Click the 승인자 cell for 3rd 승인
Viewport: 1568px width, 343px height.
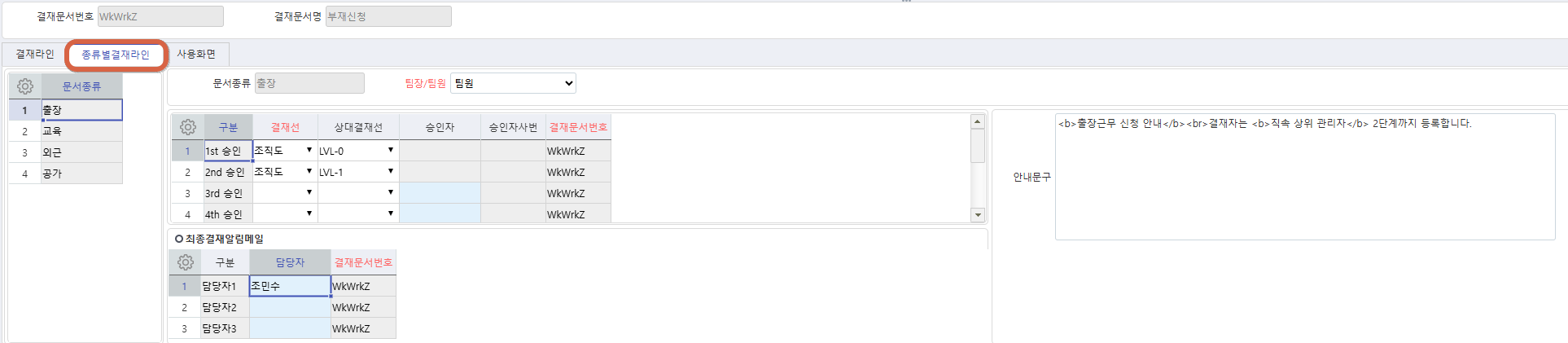coord(440,193)
